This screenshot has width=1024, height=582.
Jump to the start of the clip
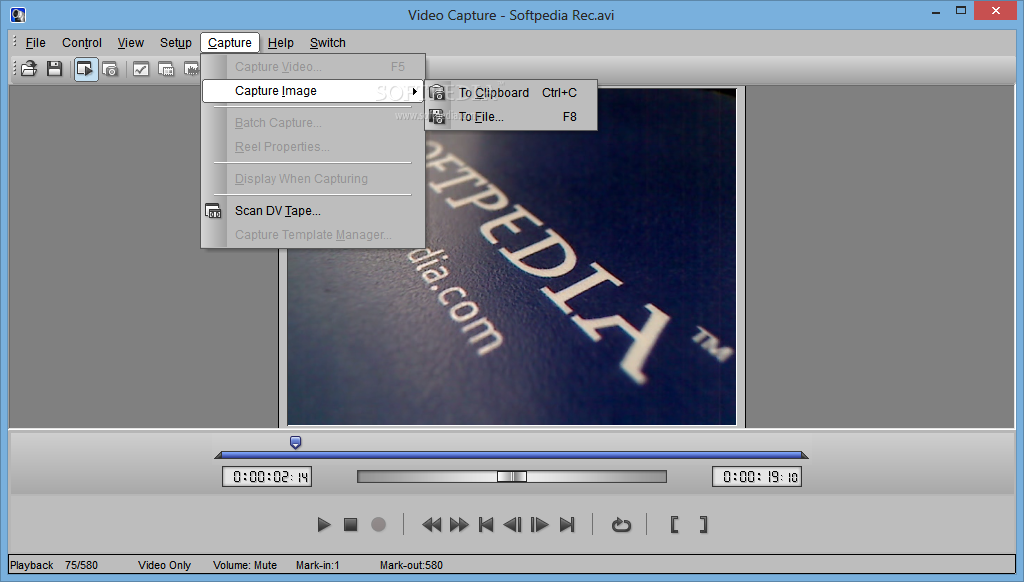click(486, 525)
